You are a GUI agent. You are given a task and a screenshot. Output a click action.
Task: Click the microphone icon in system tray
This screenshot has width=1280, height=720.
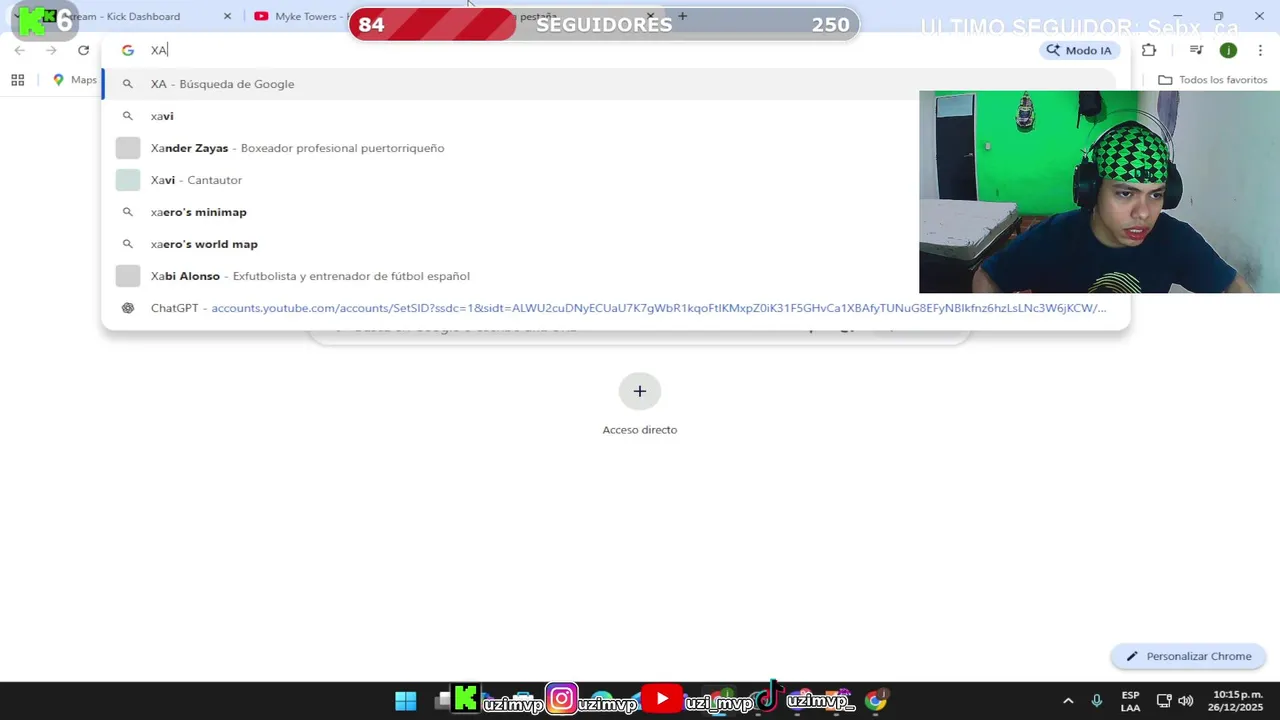[1097, 701]
